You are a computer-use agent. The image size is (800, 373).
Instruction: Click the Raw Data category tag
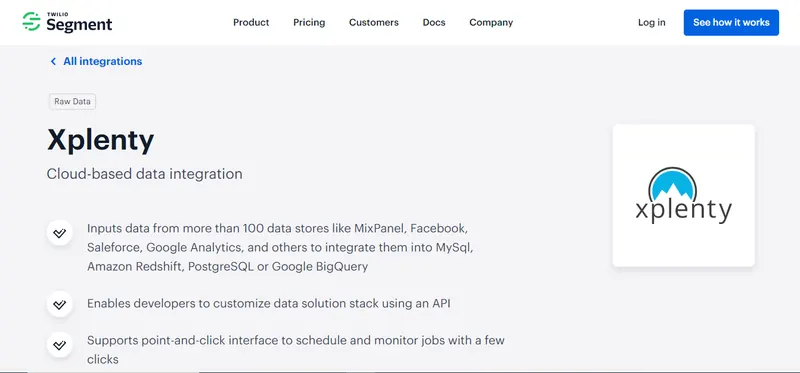[72, 102]
